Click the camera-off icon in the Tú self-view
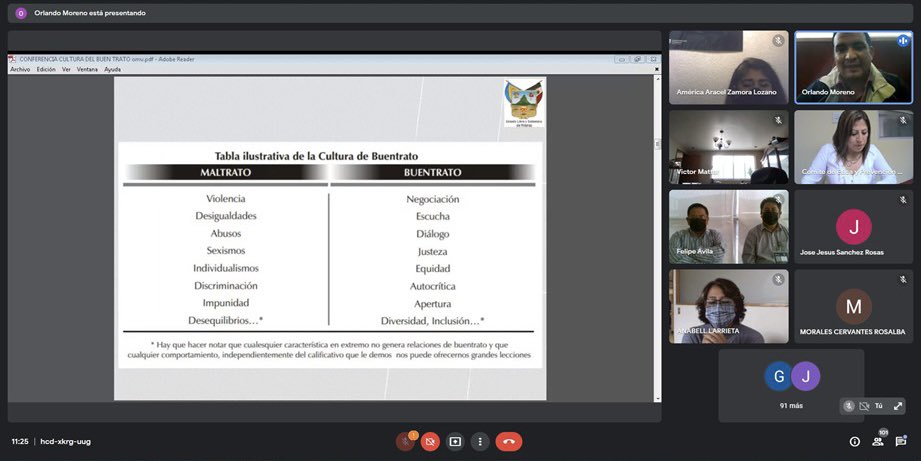 [864, 406]
